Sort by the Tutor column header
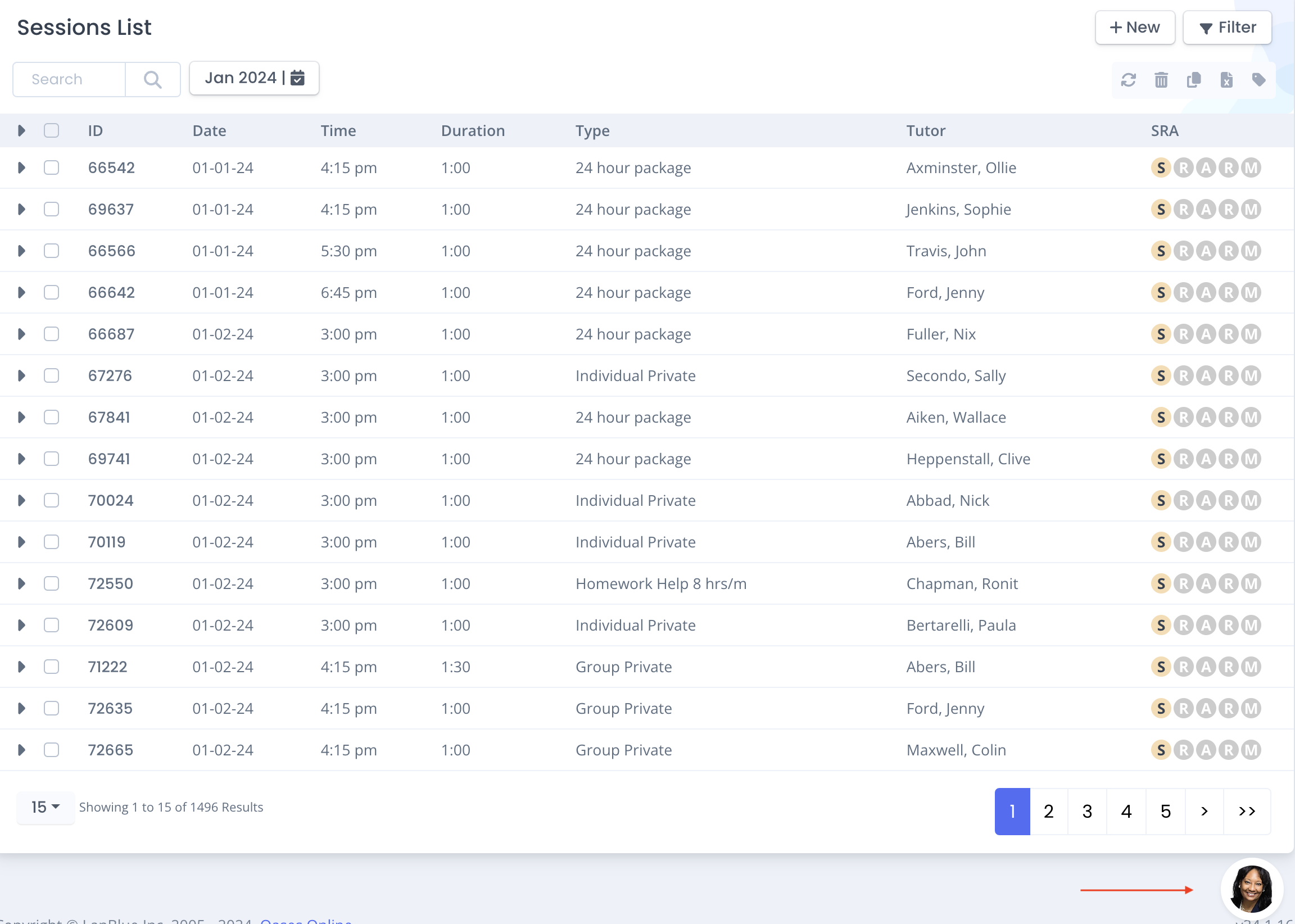The width and height of the screenshot is (1295, 924). pyautogui.click(x=926, y=130)
